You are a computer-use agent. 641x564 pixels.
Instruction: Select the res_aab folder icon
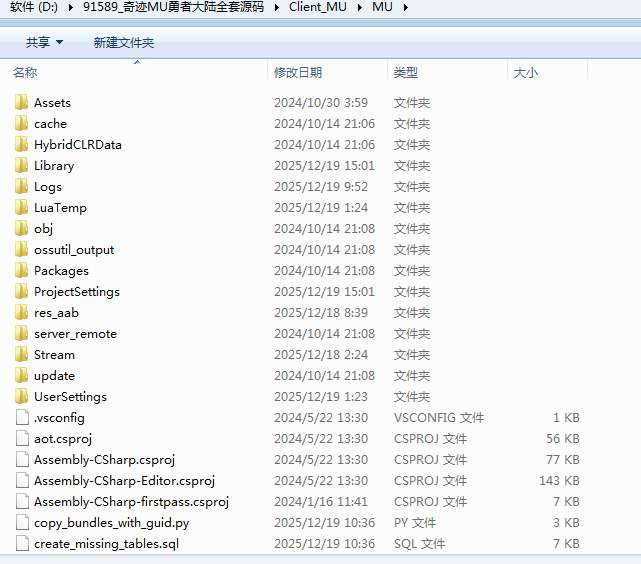click(x=21, y=313)
